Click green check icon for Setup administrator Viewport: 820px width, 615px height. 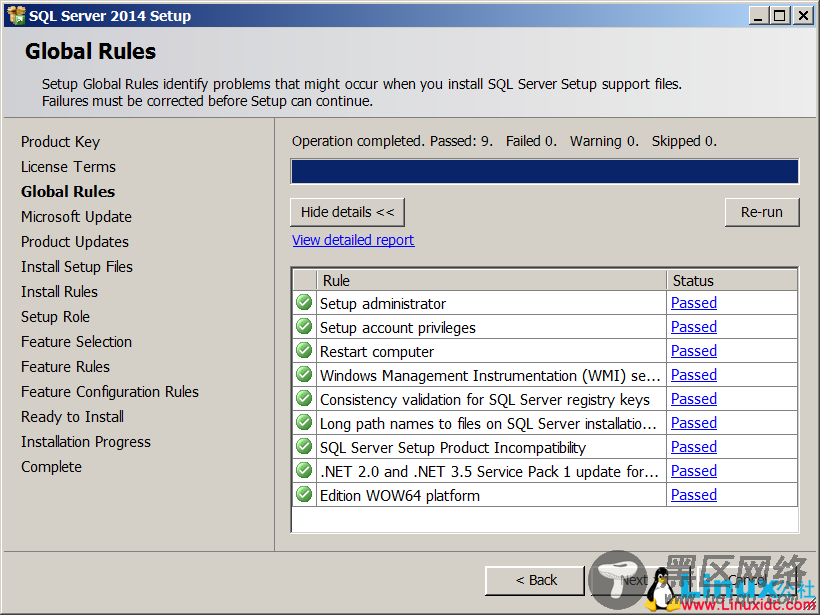[304, 302]
